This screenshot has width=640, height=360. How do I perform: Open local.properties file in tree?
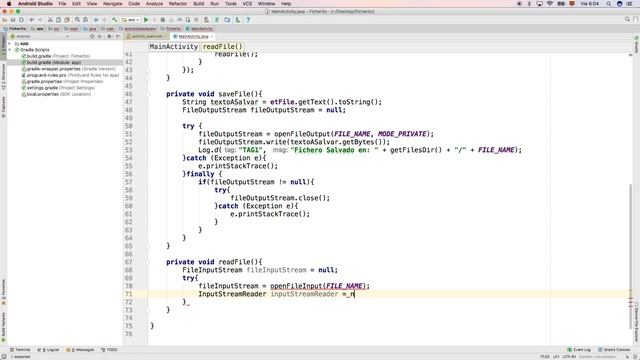[56, 94]
